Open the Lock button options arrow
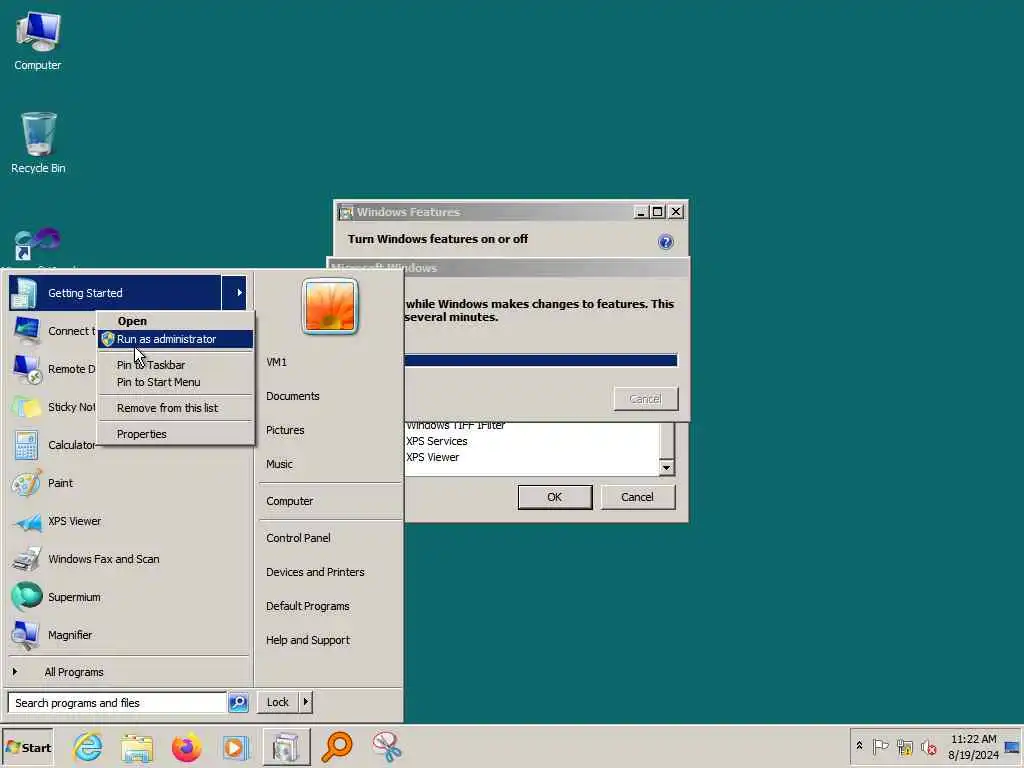 305,702
